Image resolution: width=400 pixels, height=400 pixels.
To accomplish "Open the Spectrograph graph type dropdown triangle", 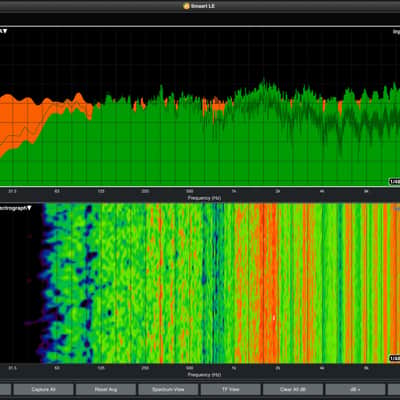I will point(29,208).
